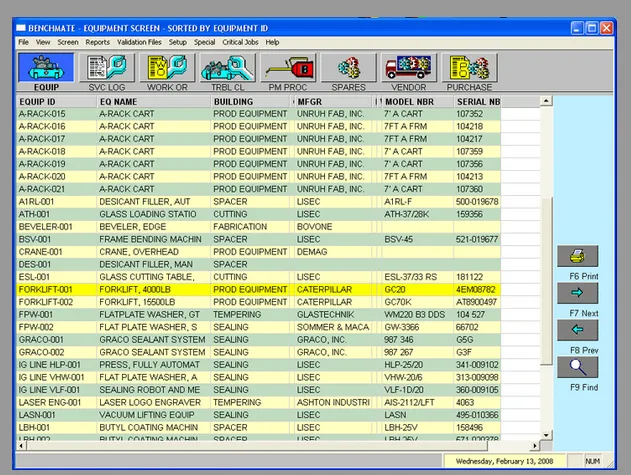The image size is (631, 475).
Task: Select the FORKLIFT-001 row
Action: click(258, 289)
